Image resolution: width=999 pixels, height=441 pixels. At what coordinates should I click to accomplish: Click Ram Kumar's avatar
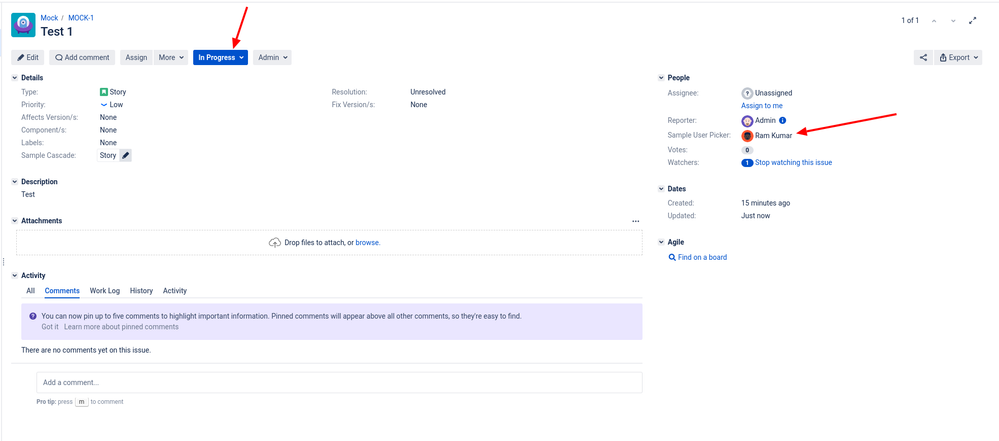click(x=747, y=136)
